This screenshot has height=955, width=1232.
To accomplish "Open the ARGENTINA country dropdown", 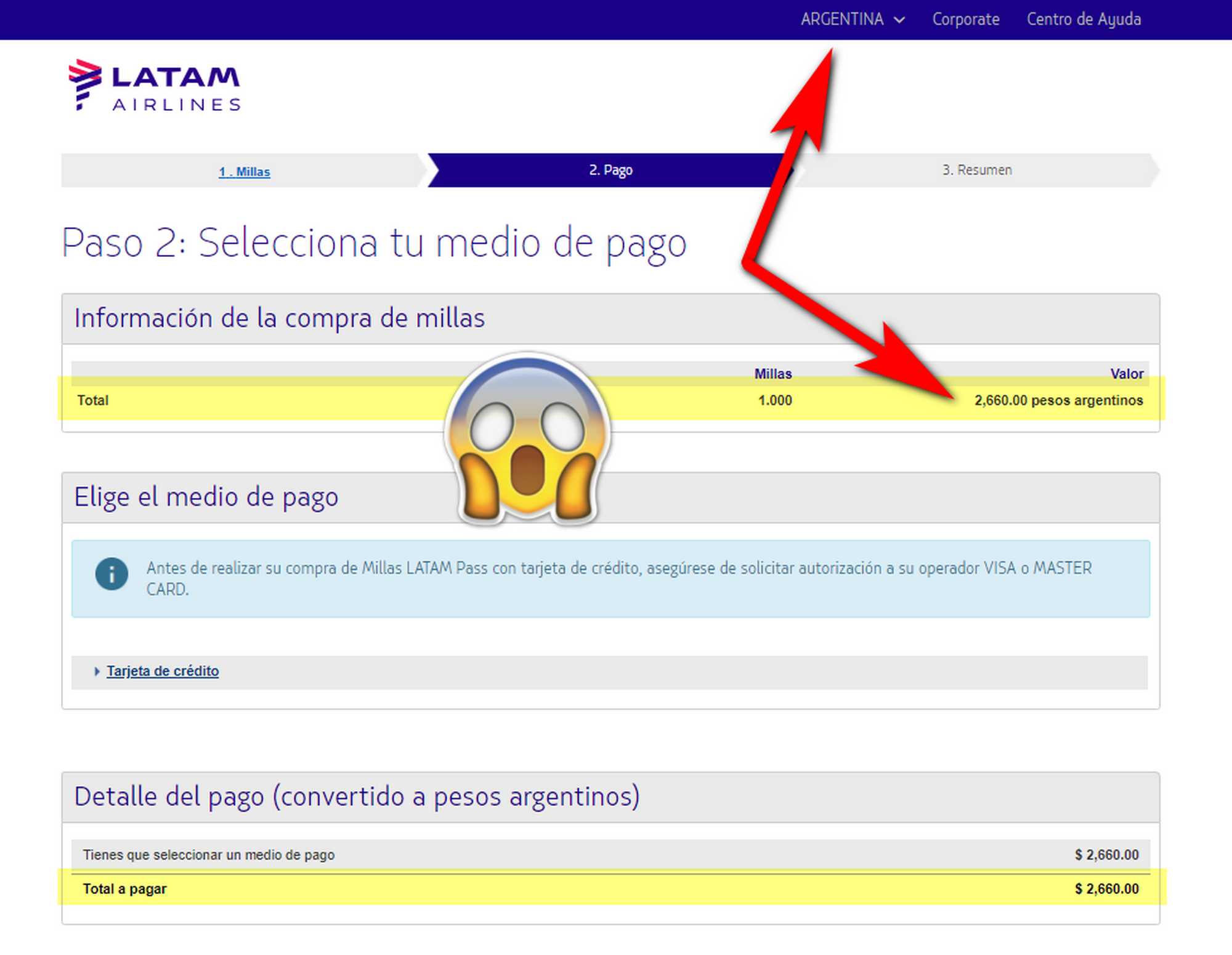I will (853, 20).
